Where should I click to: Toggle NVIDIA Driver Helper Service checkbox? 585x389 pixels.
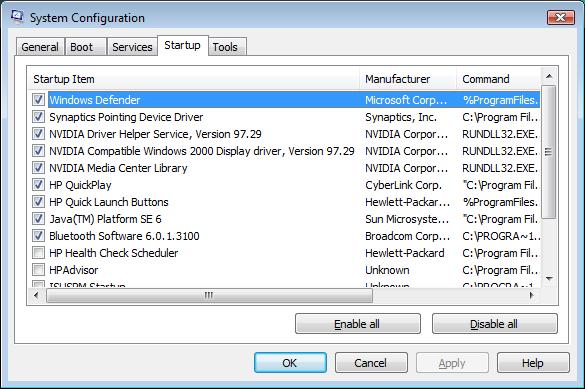point(38,134)
